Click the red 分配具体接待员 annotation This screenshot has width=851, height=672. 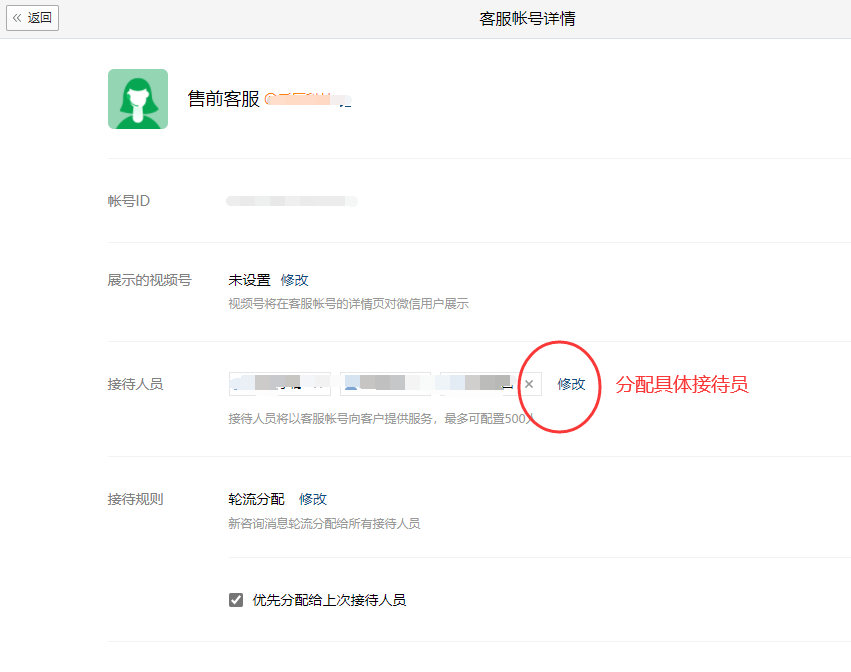pos(681,384)
